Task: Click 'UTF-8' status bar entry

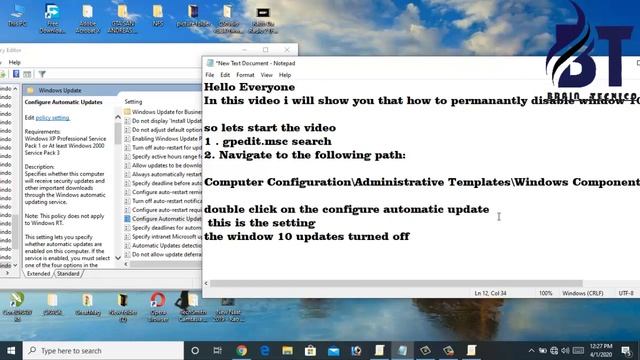Action: click(x=626, y=293)
